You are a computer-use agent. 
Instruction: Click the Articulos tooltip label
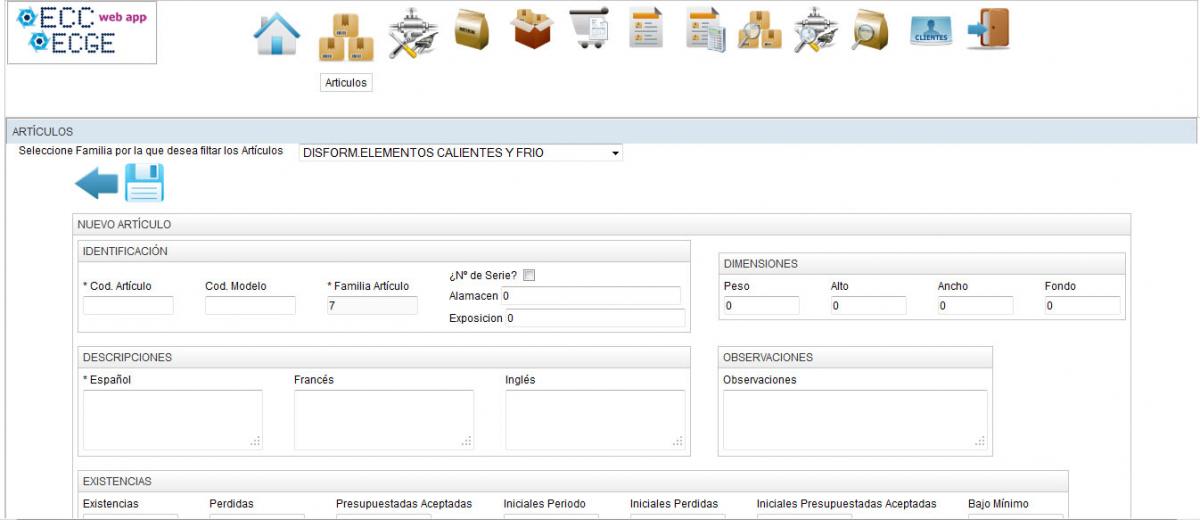tap(346, 83)
